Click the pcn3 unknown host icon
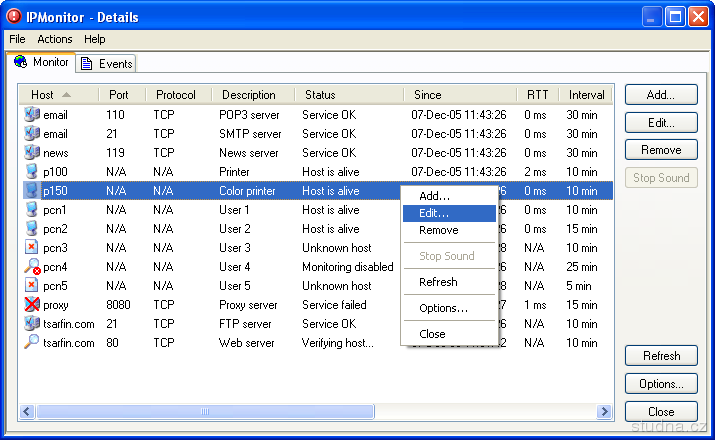715x440 pixels. (32, 248)
